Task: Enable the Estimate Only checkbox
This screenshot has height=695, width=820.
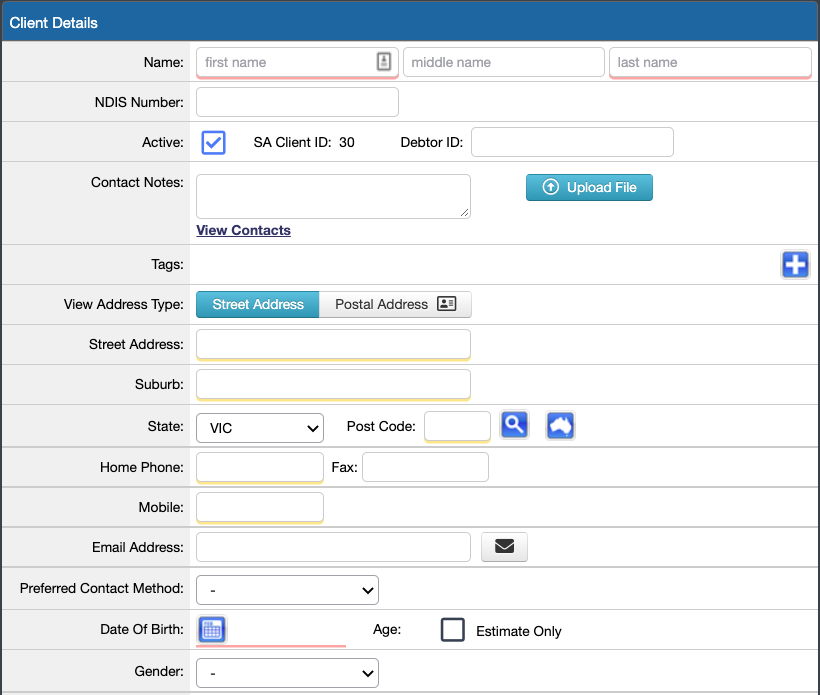Action: pyautogui.click(x=452, y=630)
